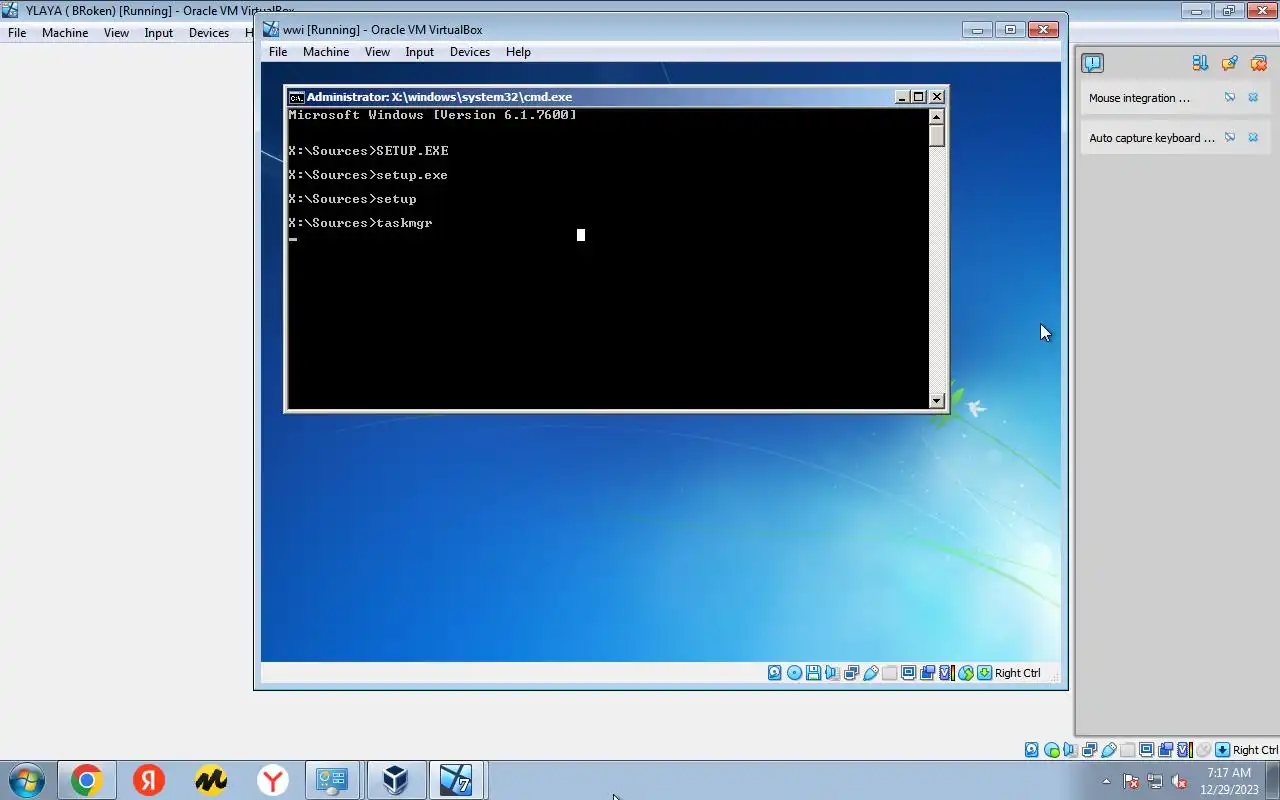Open Machine menu in YLAYA window
Viewport: 1280px width, 800px height.
(65, 33)
